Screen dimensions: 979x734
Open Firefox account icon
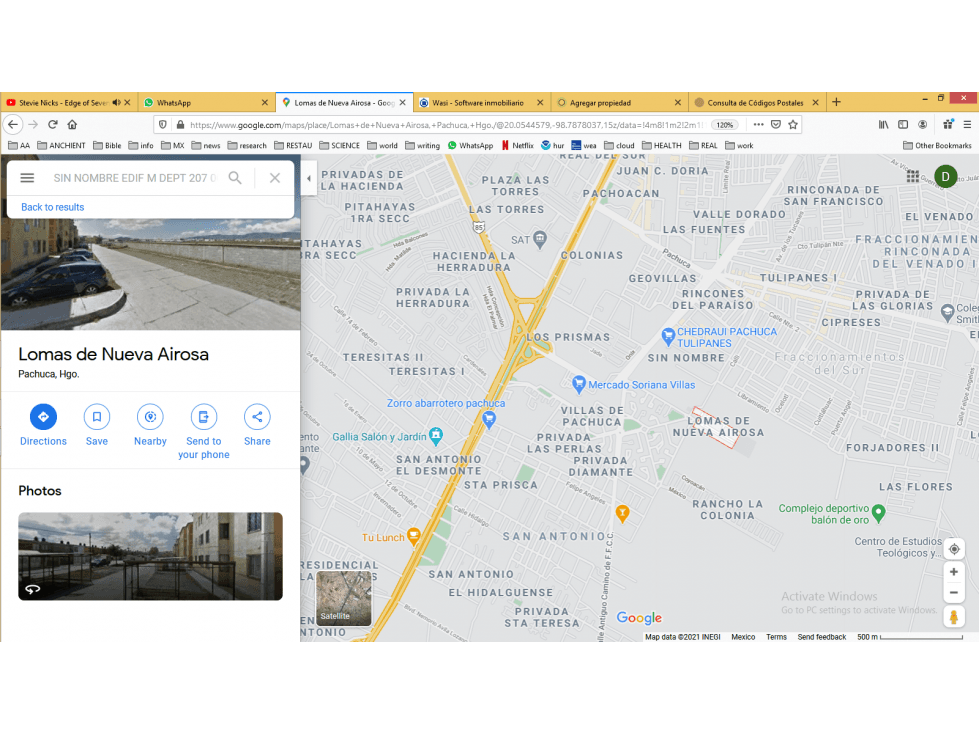click(x=922, y=124)
